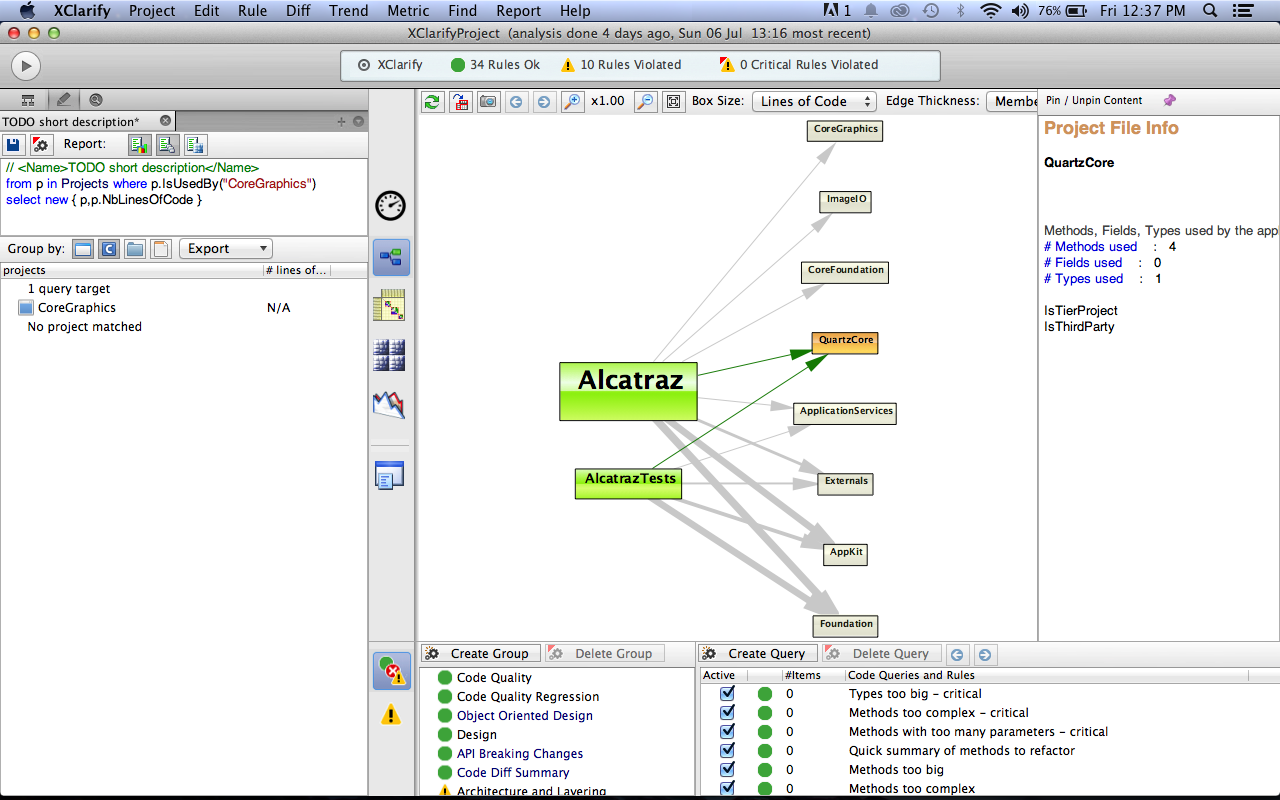Image resolution: width=1280 pixels, height=800 pixels.
Task: Open the Diff menu
Action: (298, 11)
